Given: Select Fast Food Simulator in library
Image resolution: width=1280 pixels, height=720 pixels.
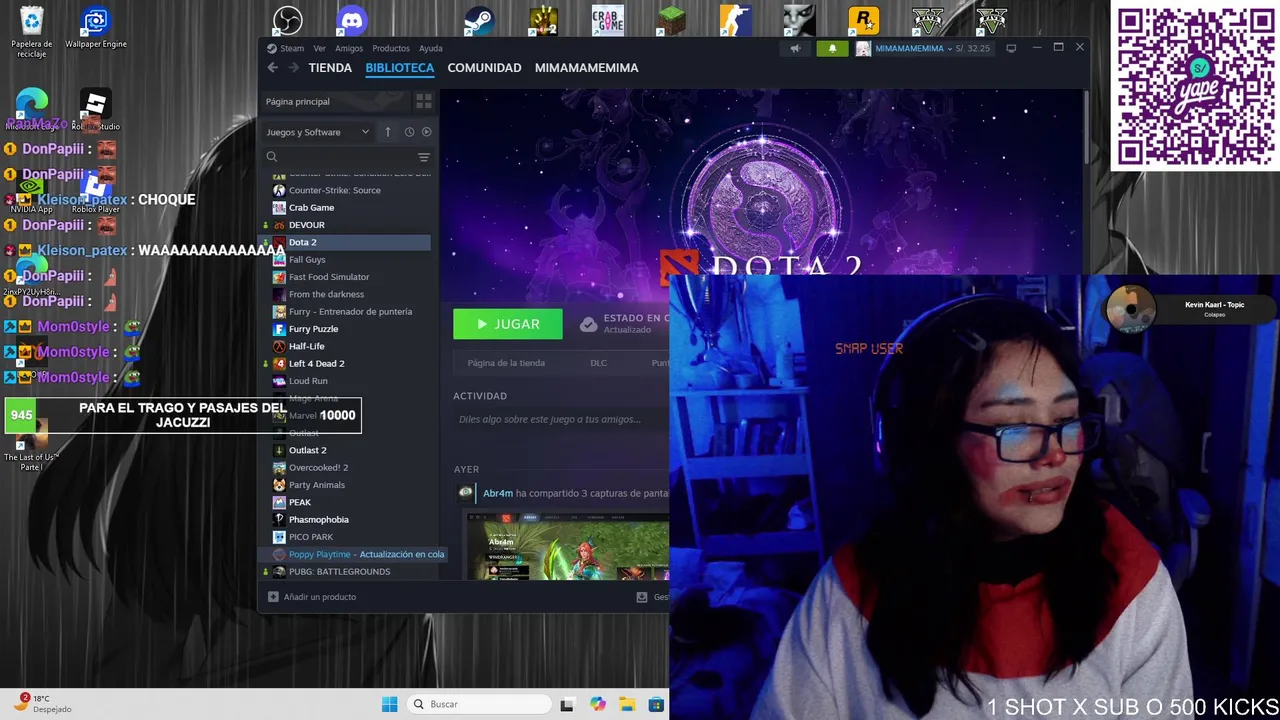Looking at the screenshot, I should tap(329, 277).
